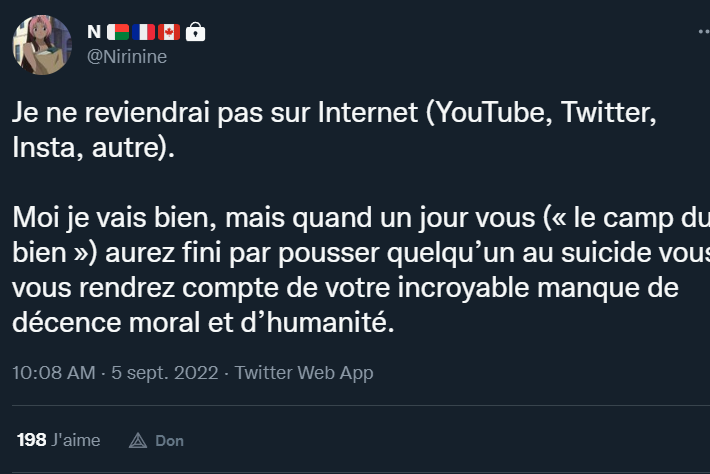Open the @Nirinine handle link

[x=127, y=57]
